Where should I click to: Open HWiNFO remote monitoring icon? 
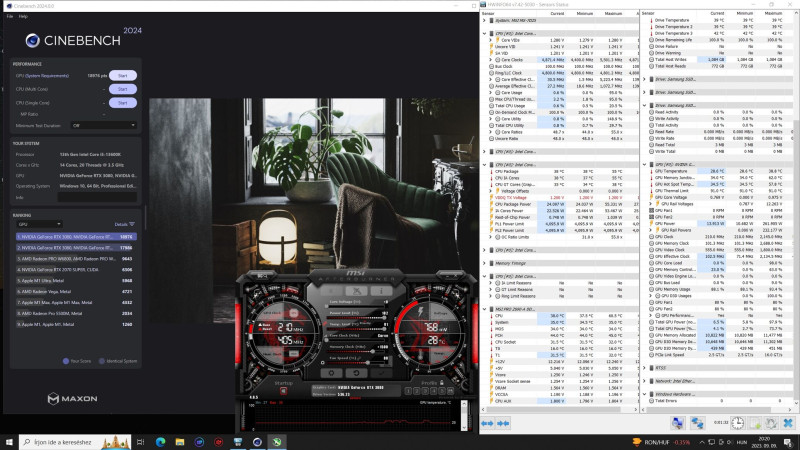tap(678, 423)
